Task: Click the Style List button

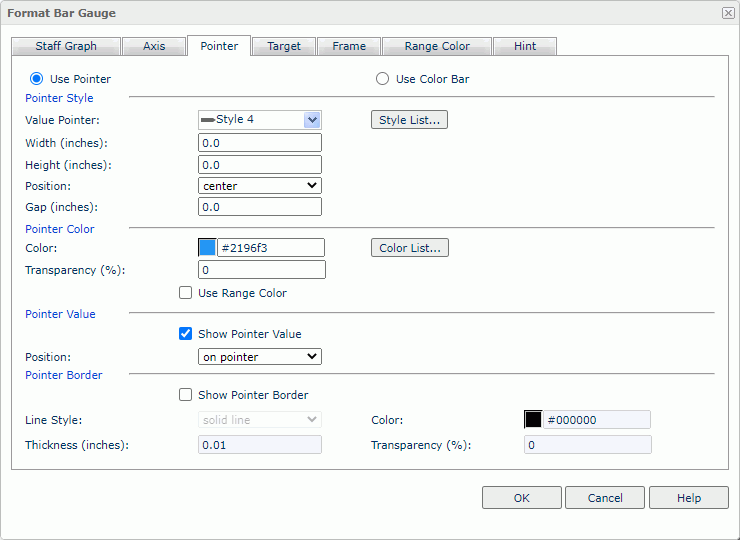Action: click(x=409, y=120)
